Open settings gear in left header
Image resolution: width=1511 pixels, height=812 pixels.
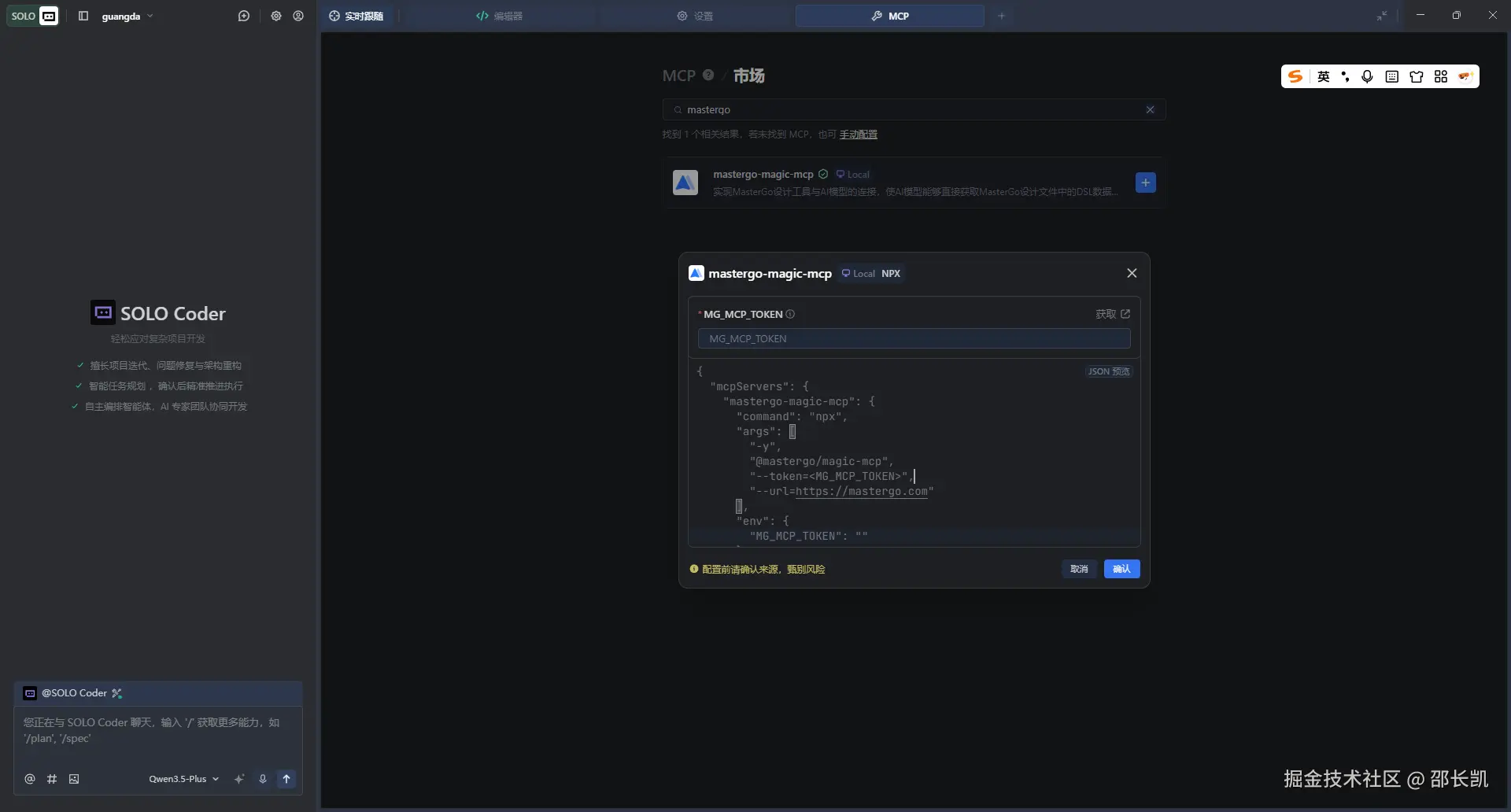click(x=276, y=16)
